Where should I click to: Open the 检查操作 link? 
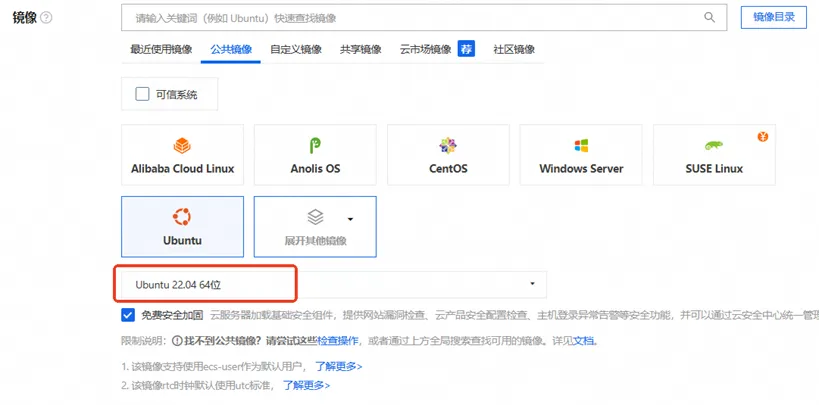pyautogui.click(x=338, y=341)
